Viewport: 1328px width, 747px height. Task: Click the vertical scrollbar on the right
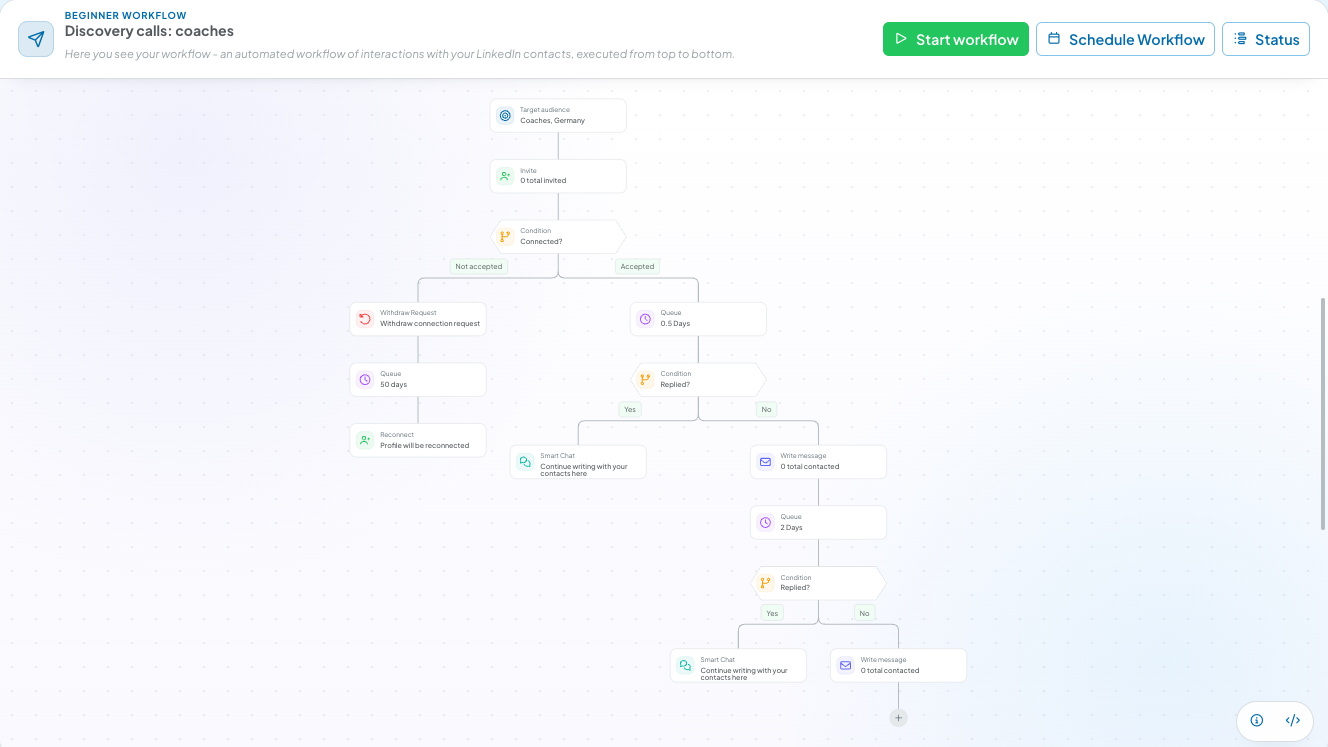[x=1324, y=413]
